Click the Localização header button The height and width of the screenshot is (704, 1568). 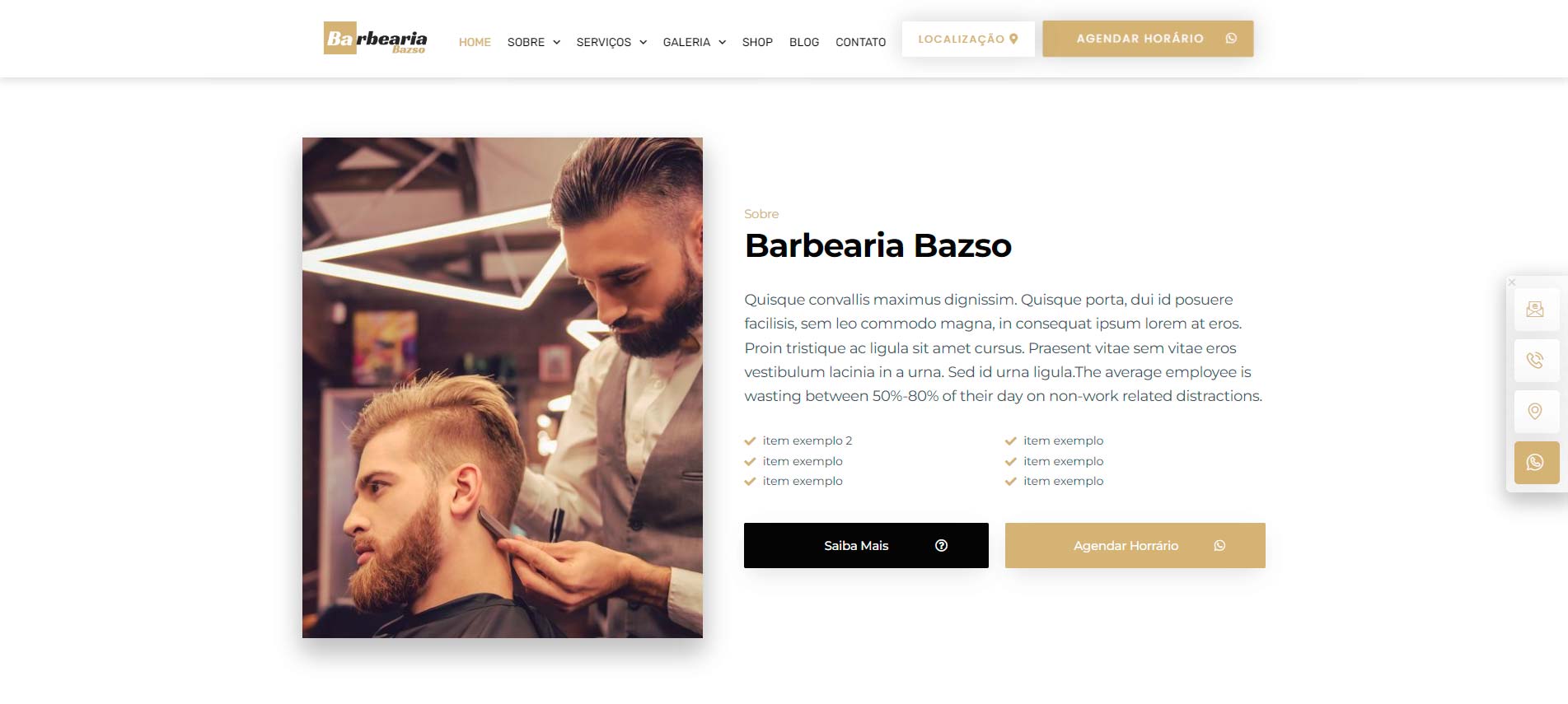click(968, 39)
